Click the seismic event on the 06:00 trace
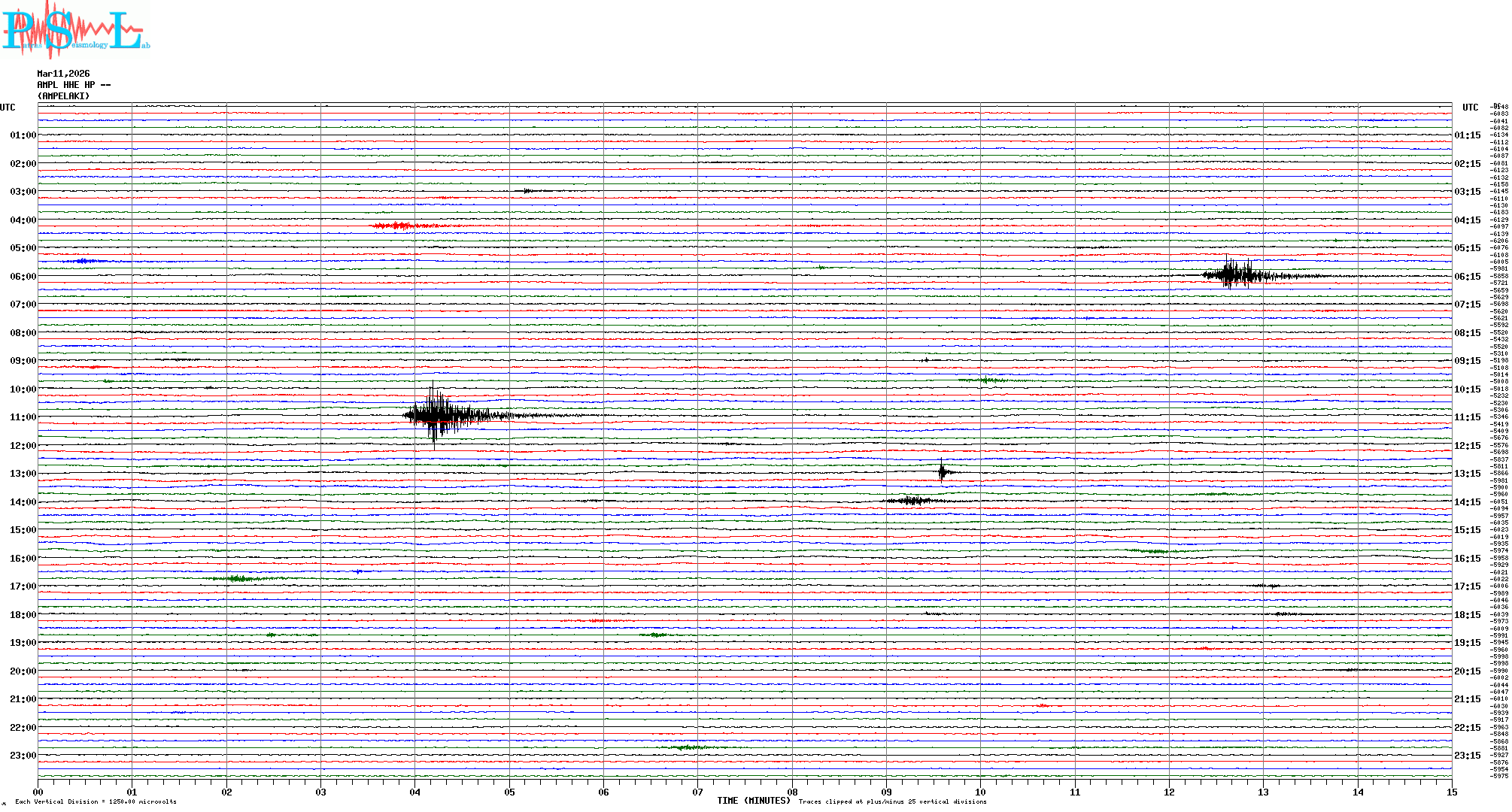 tap(1234, 274)
